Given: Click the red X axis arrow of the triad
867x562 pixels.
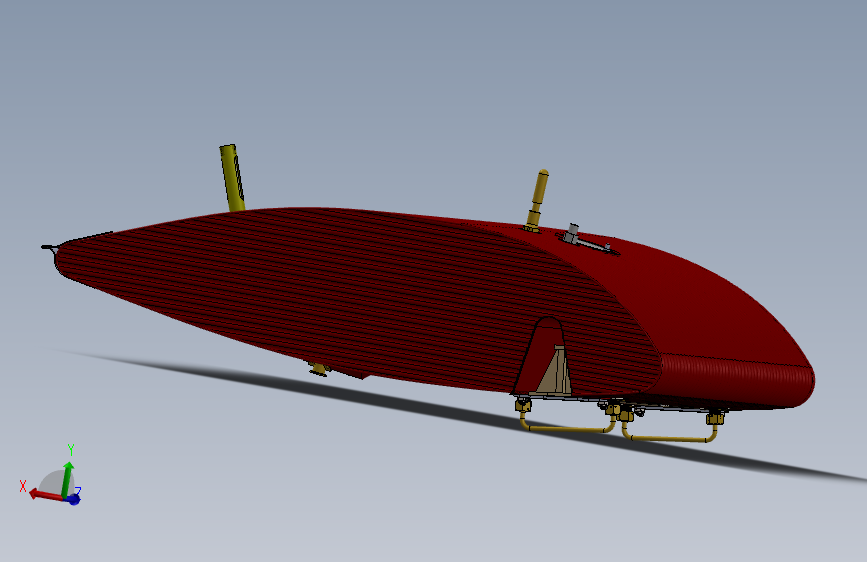Looking at the screenshot, I should pos(46,494).
